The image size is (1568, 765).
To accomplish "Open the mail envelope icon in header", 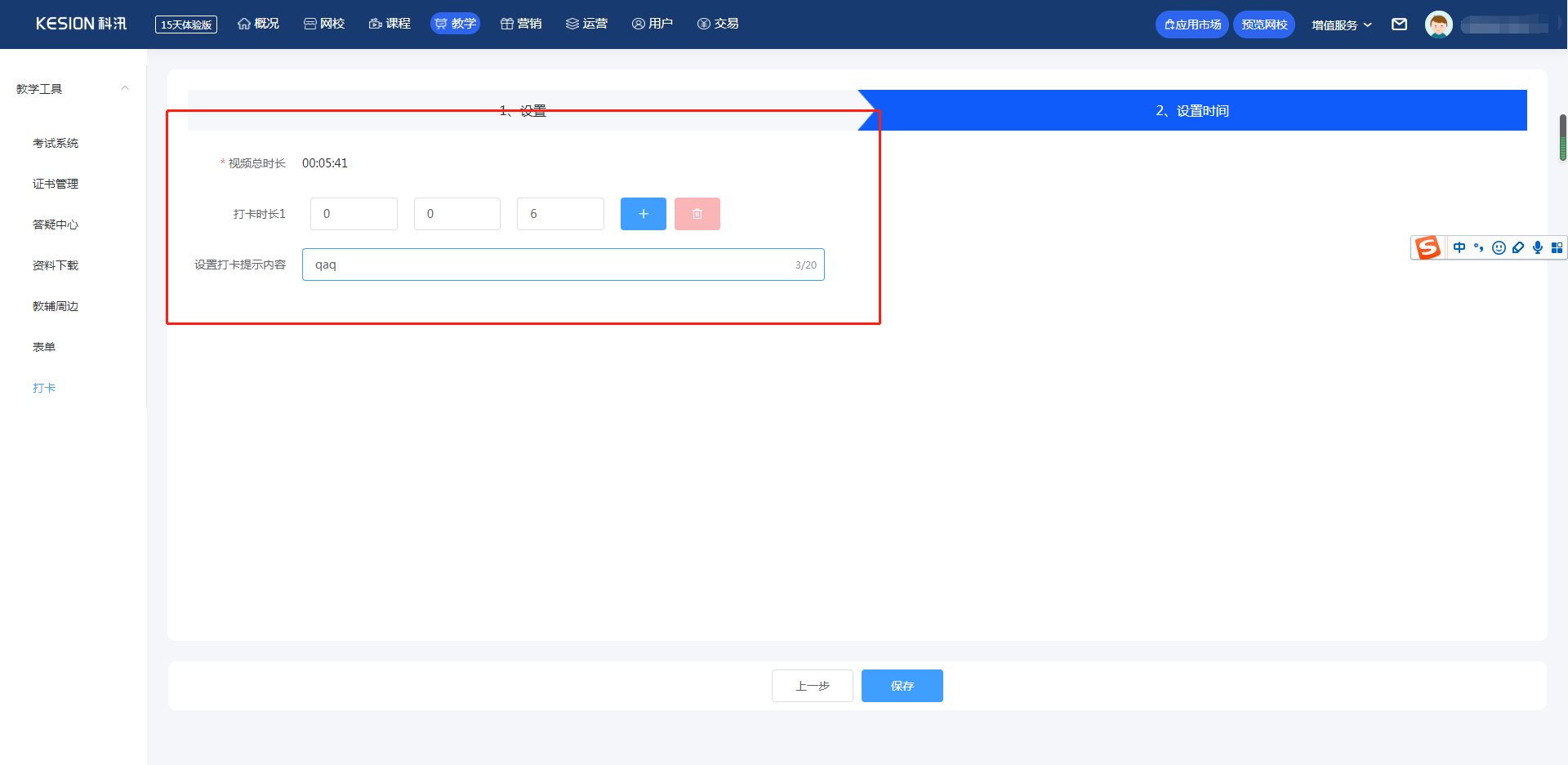I will 1399,24.
